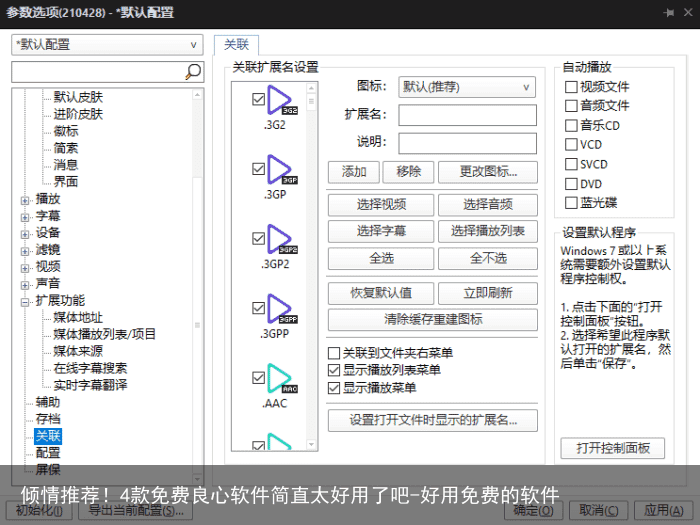Screen dimensions: 700x525
Task: Select the .AAC file type icon
Action: [x=280, y=378]
